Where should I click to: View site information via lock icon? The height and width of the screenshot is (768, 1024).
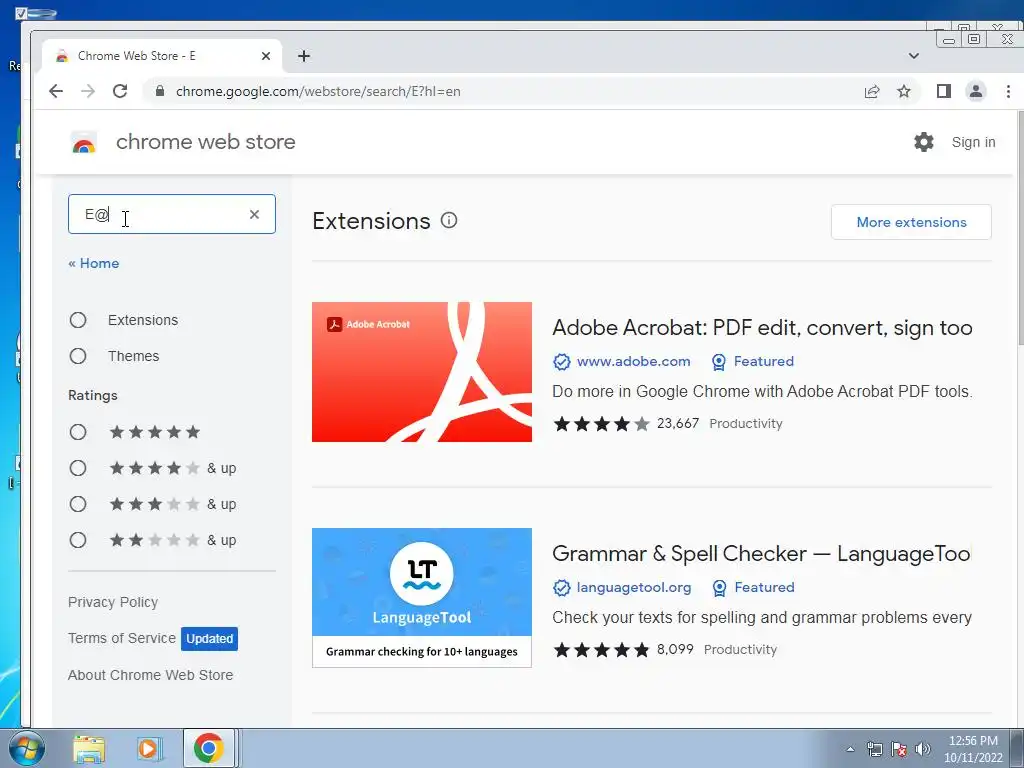tap(159, 91)
